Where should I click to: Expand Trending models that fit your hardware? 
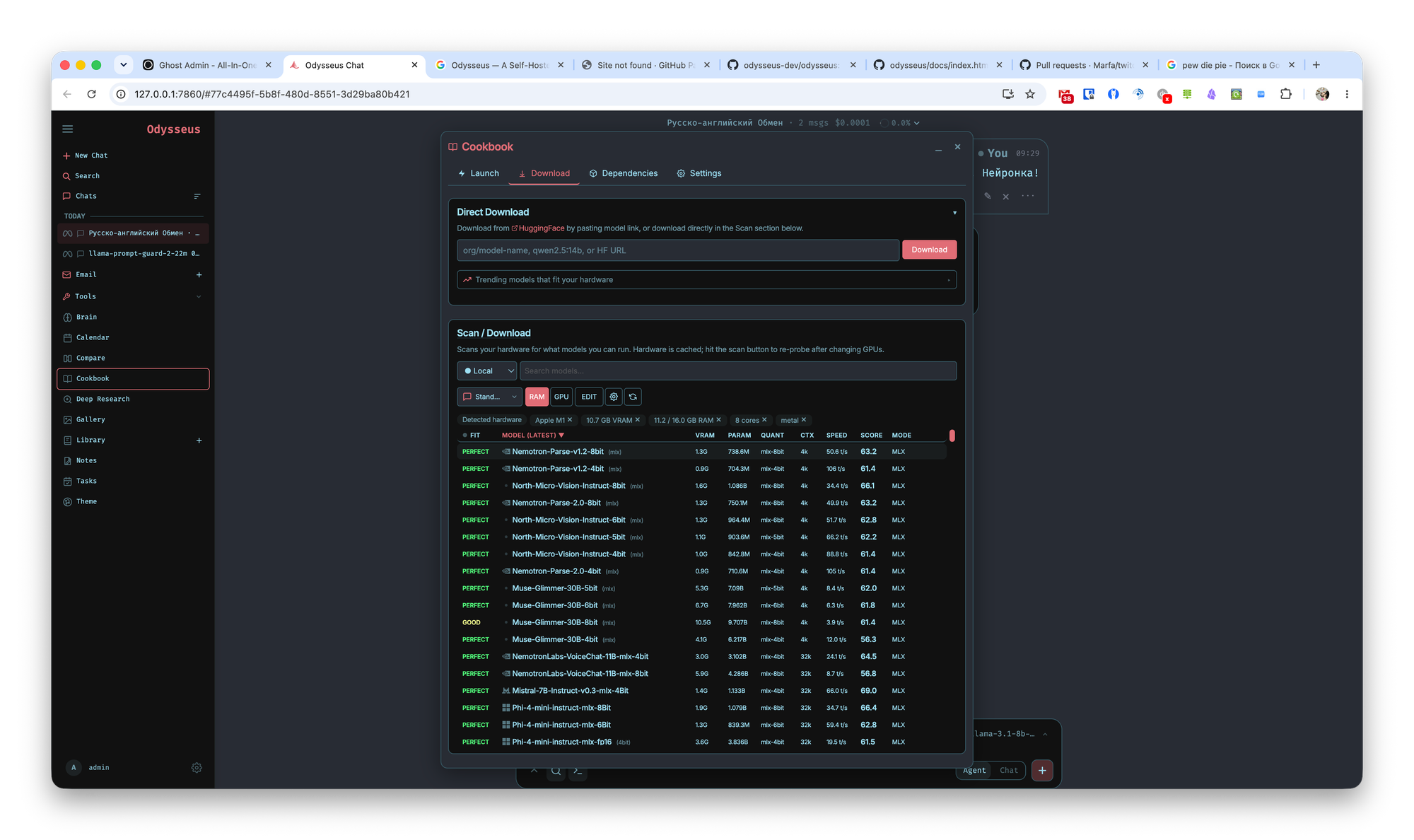point(706,280)
